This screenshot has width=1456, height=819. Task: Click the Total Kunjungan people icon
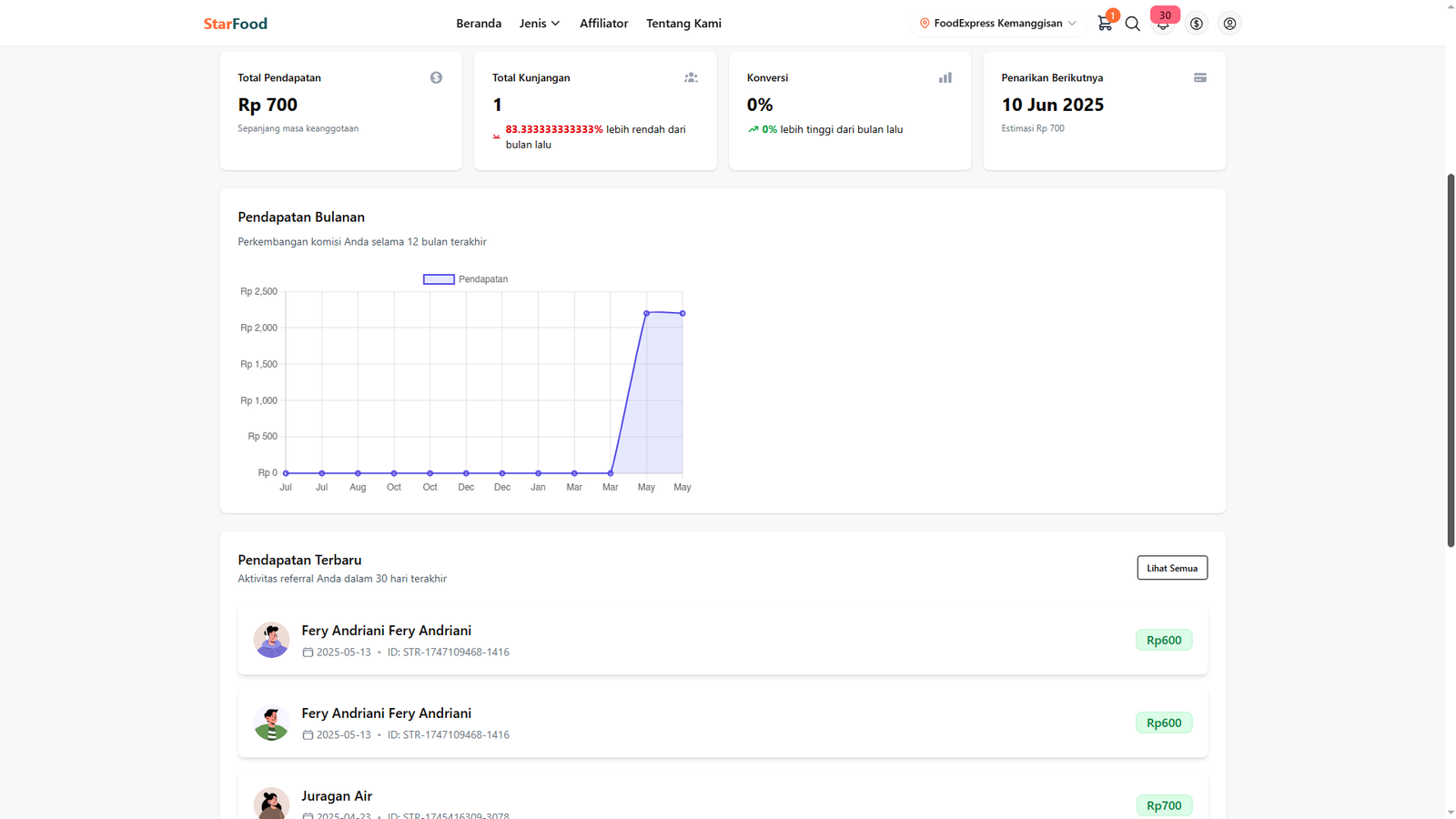click(691, 78)
